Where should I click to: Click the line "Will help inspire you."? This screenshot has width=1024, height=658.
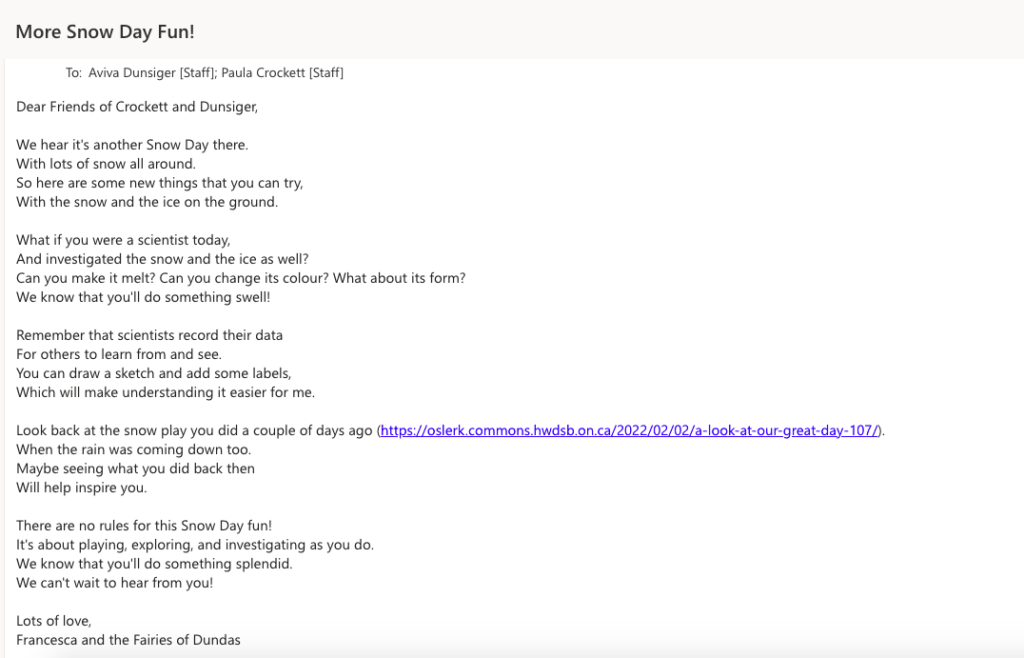(82, 487)
